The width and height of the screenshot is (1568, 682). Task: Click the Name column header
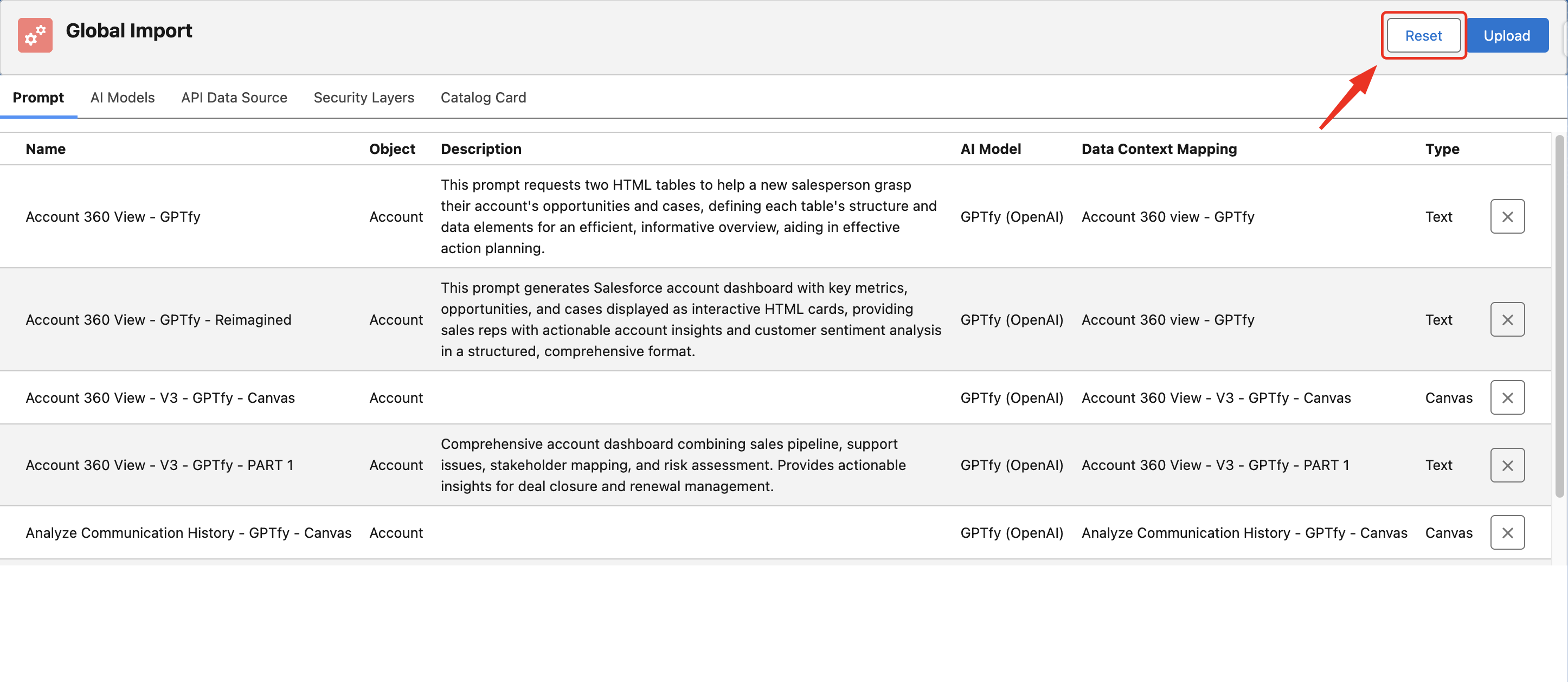pyautogui.click(x=46, y=149)
